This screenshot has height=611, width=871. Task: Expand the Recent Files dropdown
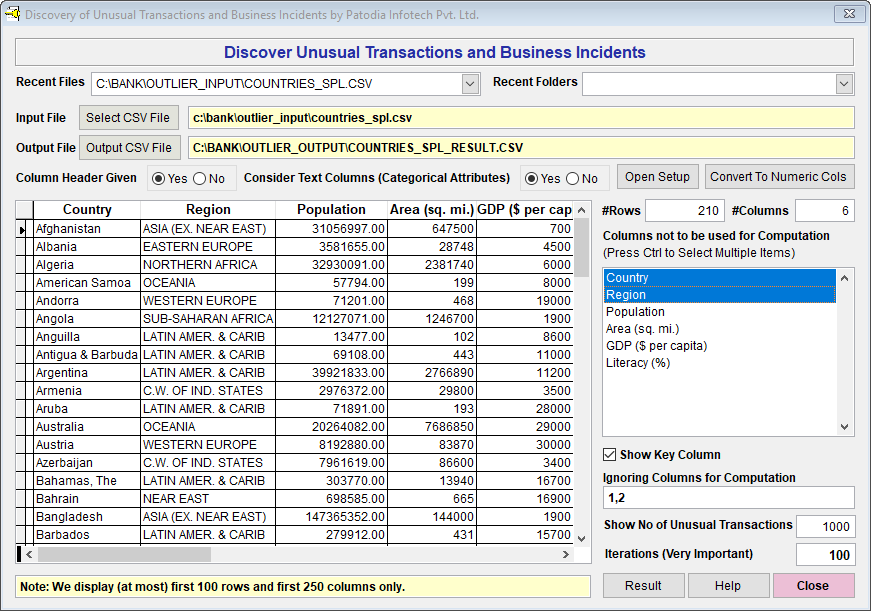coord(471,84)
